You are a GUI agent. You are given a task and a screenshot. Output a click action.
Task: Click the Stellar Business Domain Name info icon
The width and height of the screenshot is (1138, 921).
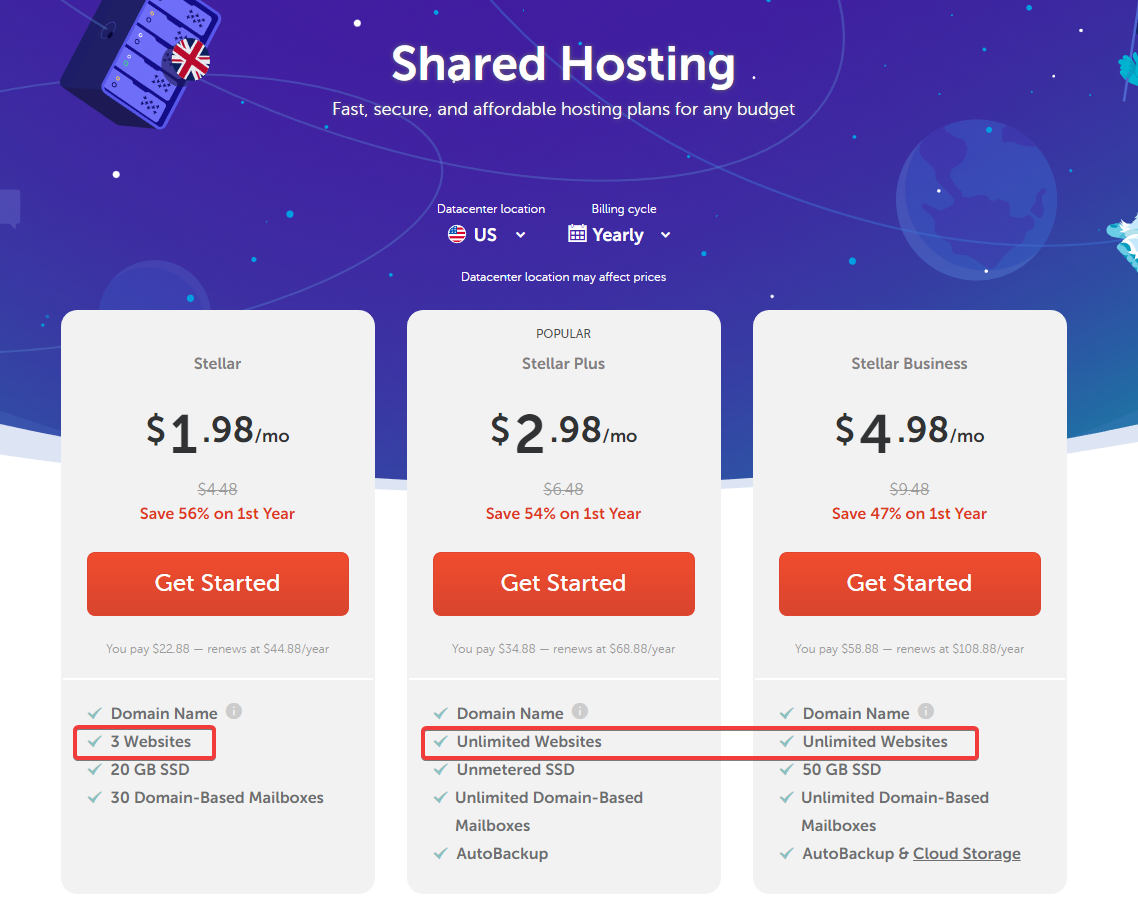(x=926, y=711)
